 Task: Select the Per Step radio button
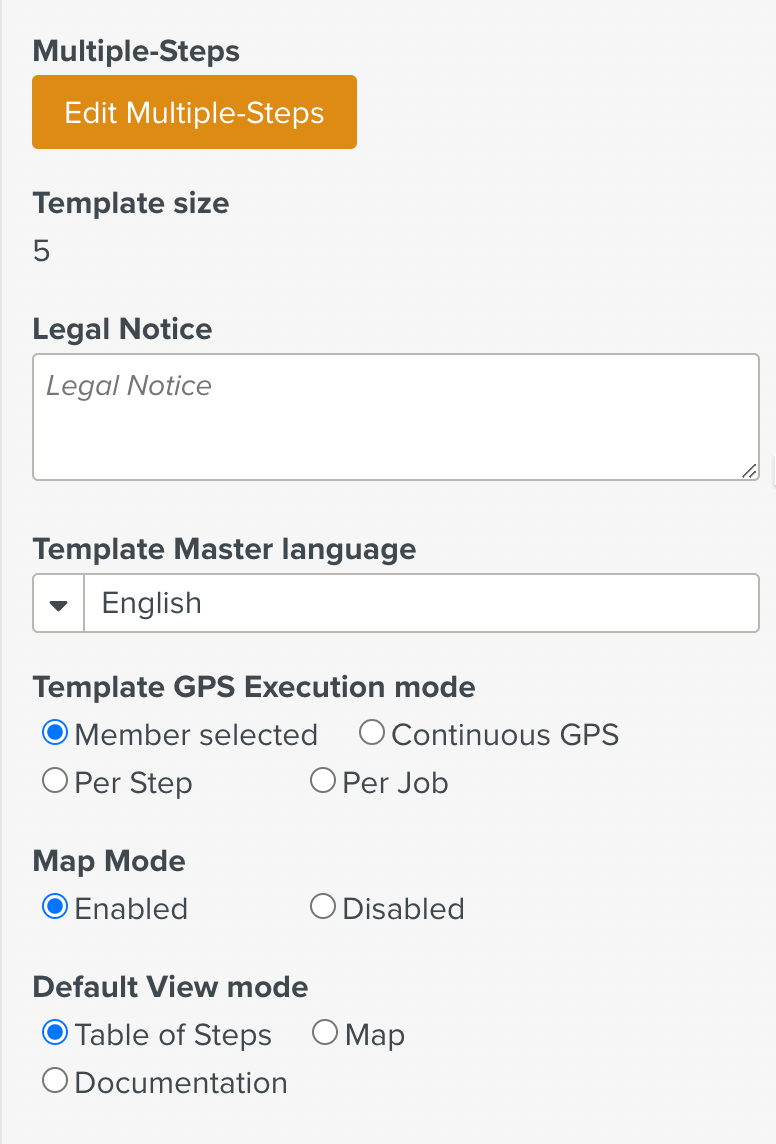tap(54, 781)
